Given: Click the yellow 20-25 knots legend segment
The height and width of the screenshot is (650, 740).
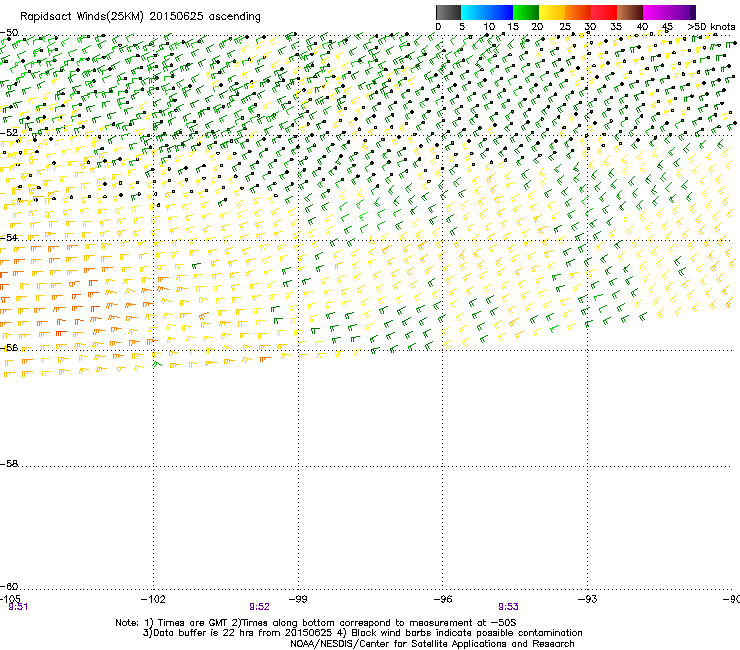Looking at the screenshot, I should click(x=552, y=12).
